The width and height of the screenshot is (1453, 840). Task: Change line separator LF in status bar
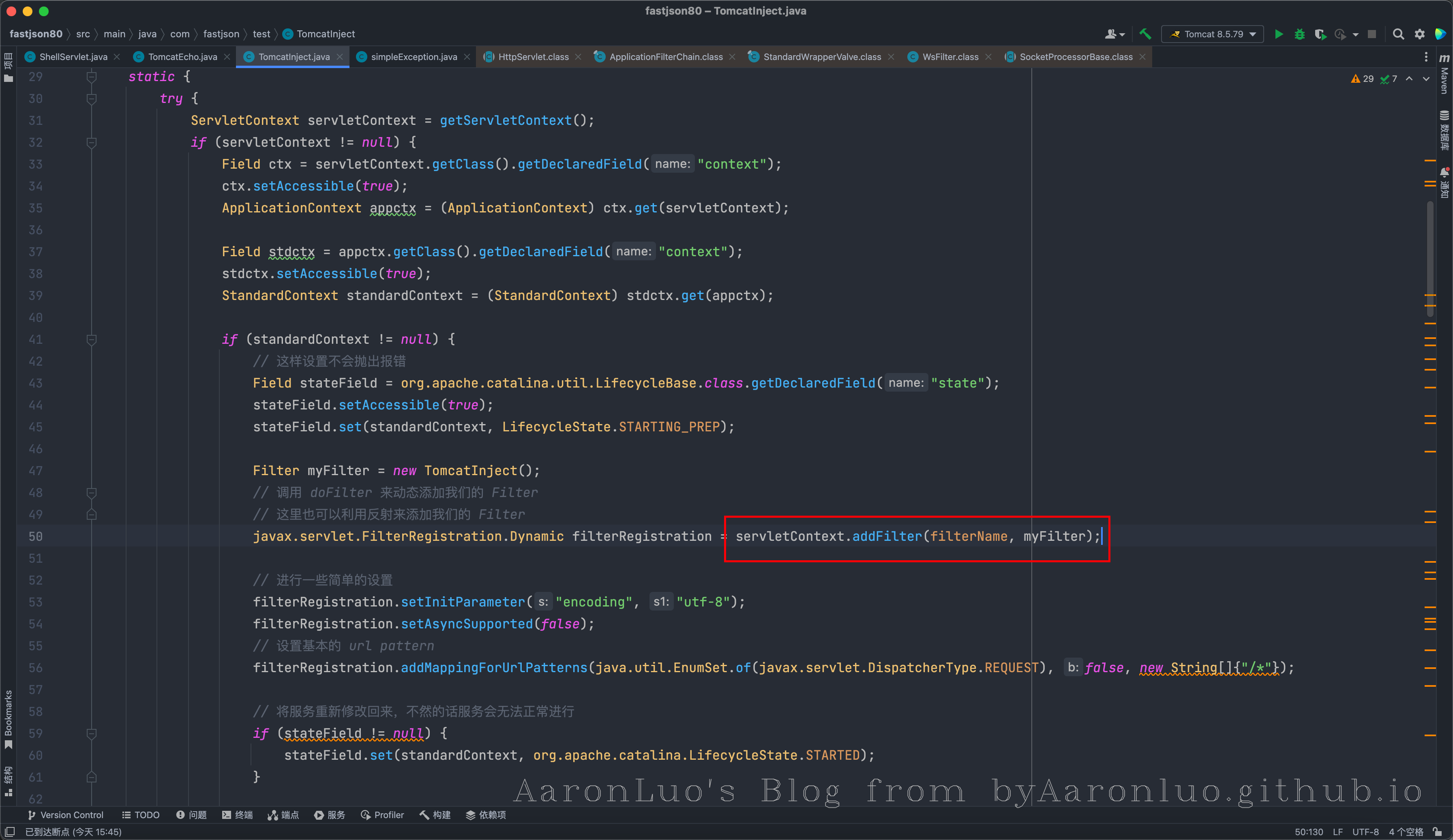(1338, 831)
